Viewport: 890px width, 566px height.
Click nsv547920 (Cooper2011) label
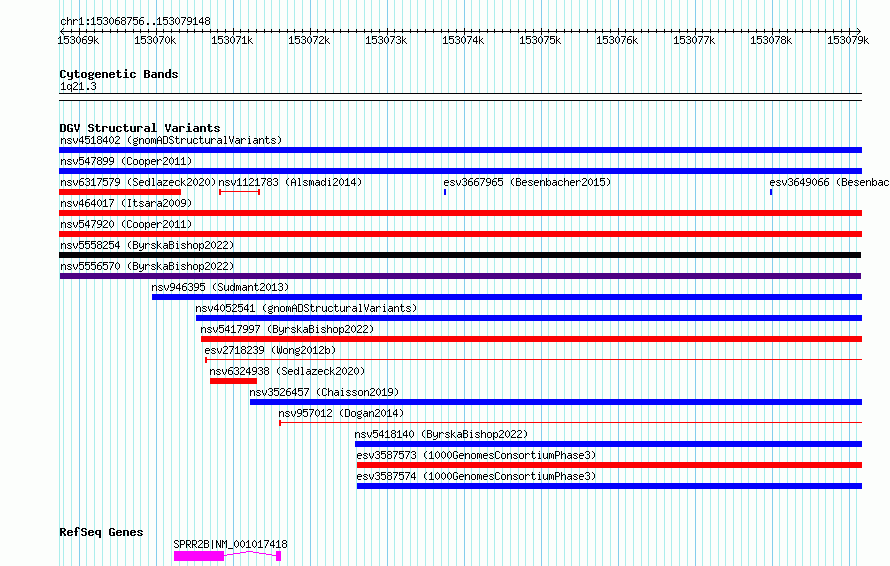[126, 224]
